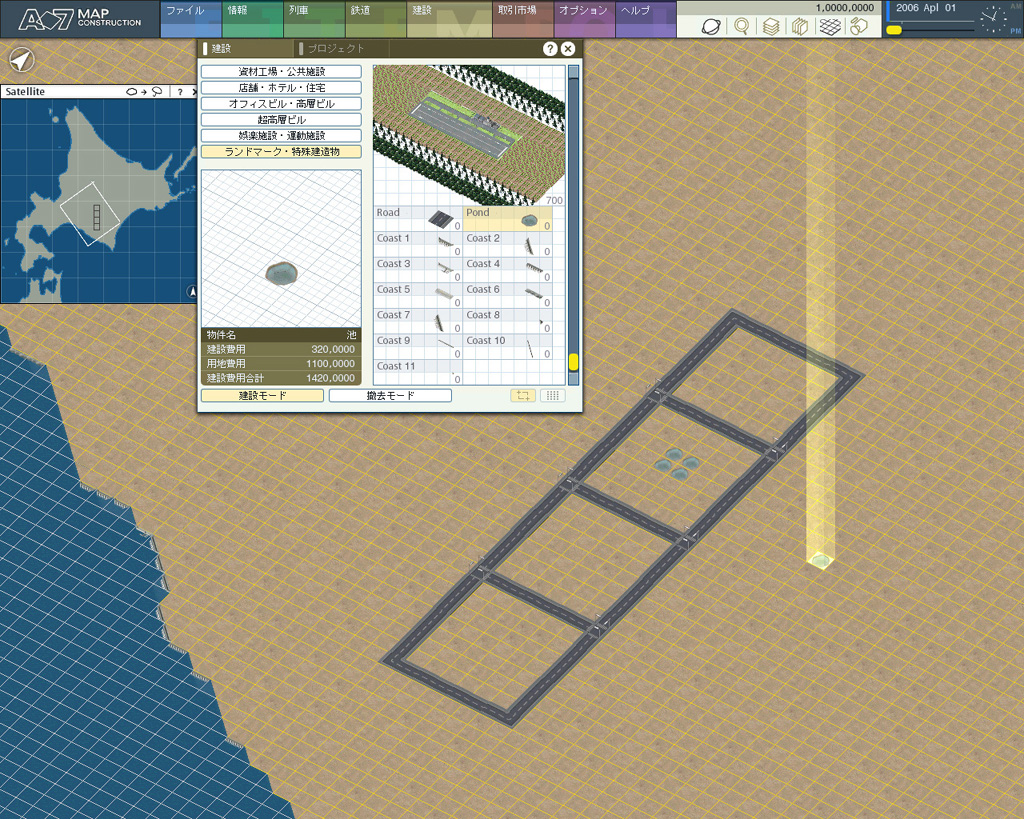Image resolution: width=1024 pixels, height=819 pixels.
Task: Select the Coast 6 item
Action: point(507,295)
